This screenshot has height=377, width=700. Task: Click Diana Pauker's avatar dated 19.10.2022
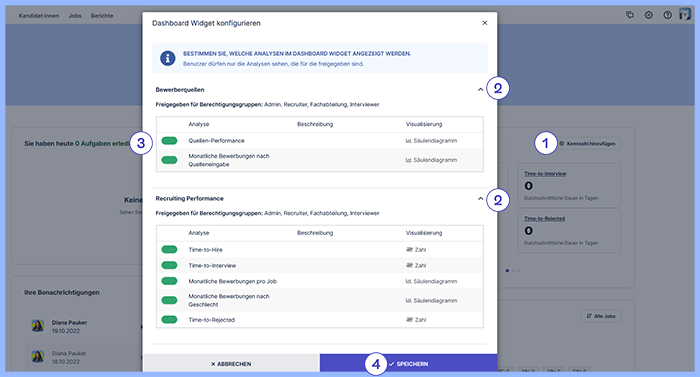pyautogui.click(x=38, y=326)
